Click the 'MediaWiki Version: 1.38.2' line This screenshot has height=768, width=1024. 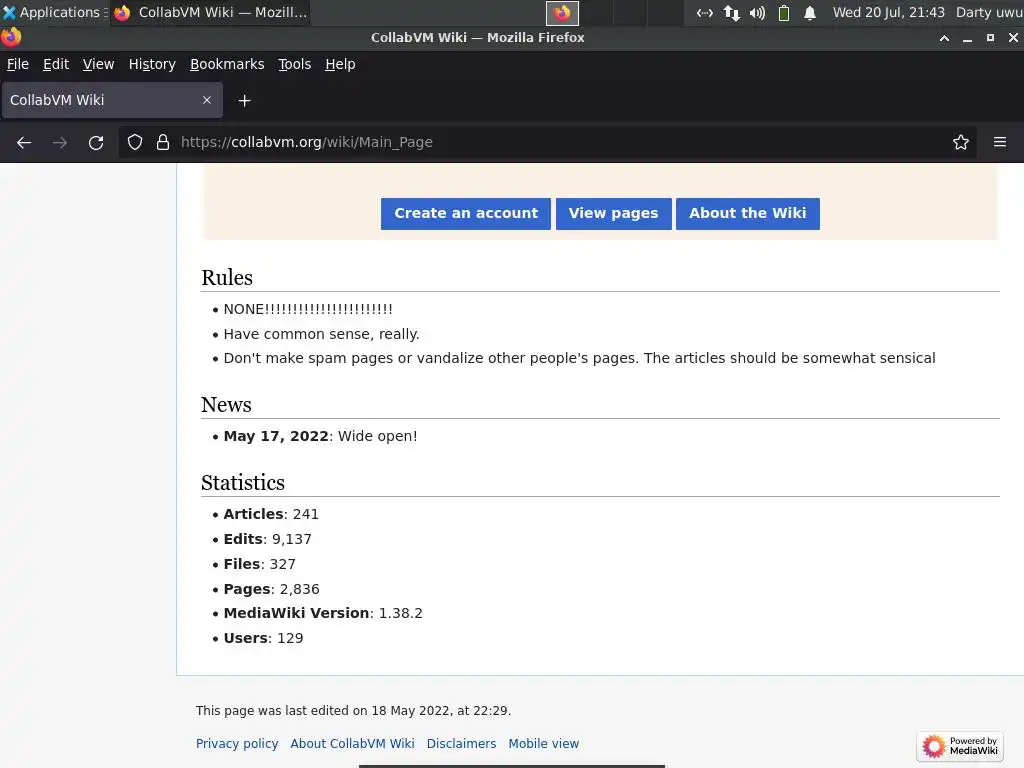323,613
